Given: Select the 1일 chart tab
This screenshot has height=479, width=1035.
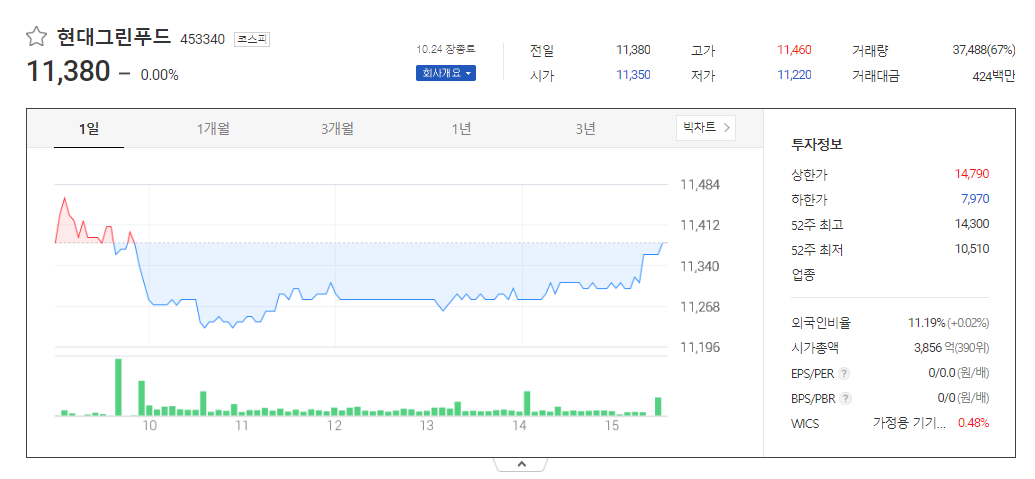Looking at the screenshot, I should [x=88, y=129].
